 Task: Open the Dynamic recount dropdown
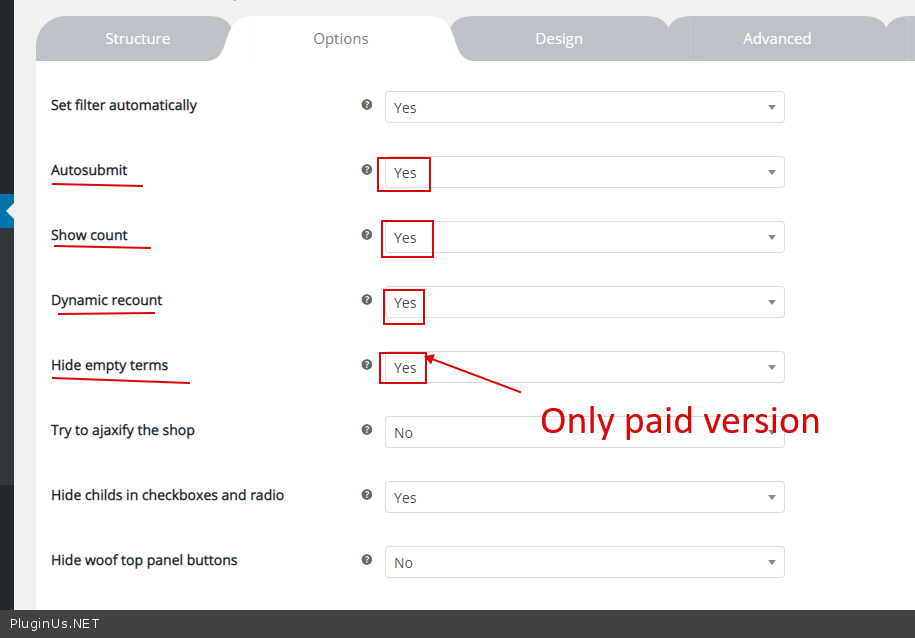tap(584, 302)
